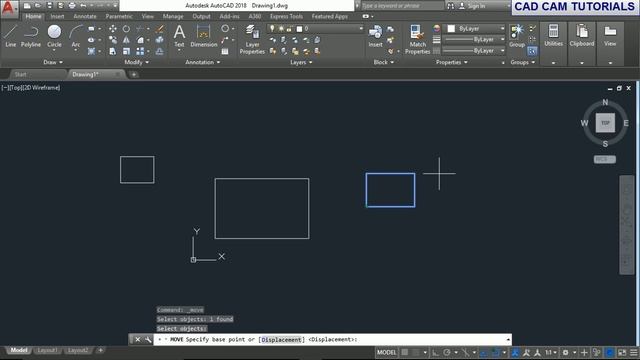Click the WCS label below ViewCube
This screenshot has height=360, width=640.
[x=604, y=159]
